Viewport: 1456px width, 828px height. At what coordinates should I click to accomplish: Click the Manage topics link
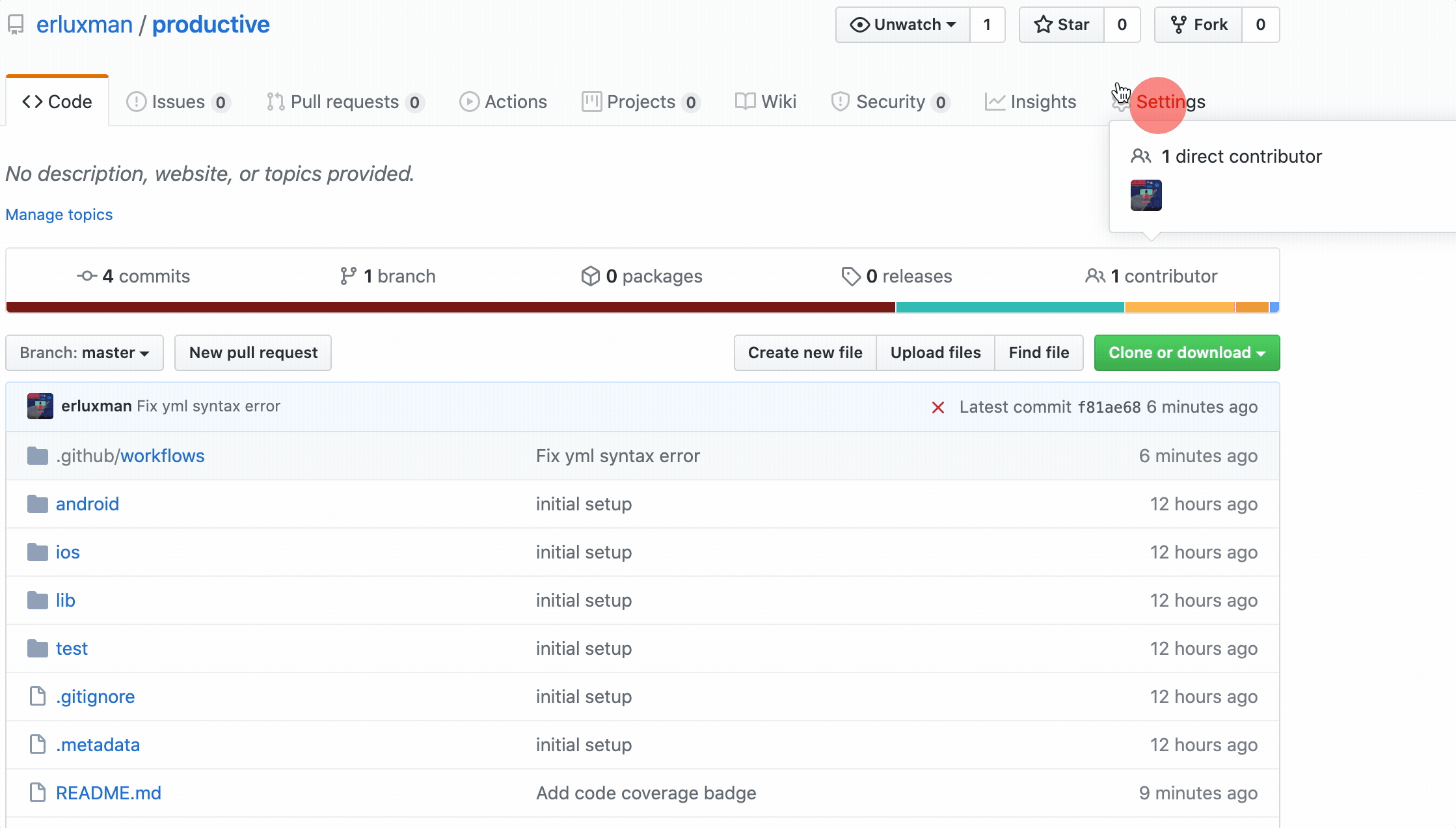coord(59,215)
